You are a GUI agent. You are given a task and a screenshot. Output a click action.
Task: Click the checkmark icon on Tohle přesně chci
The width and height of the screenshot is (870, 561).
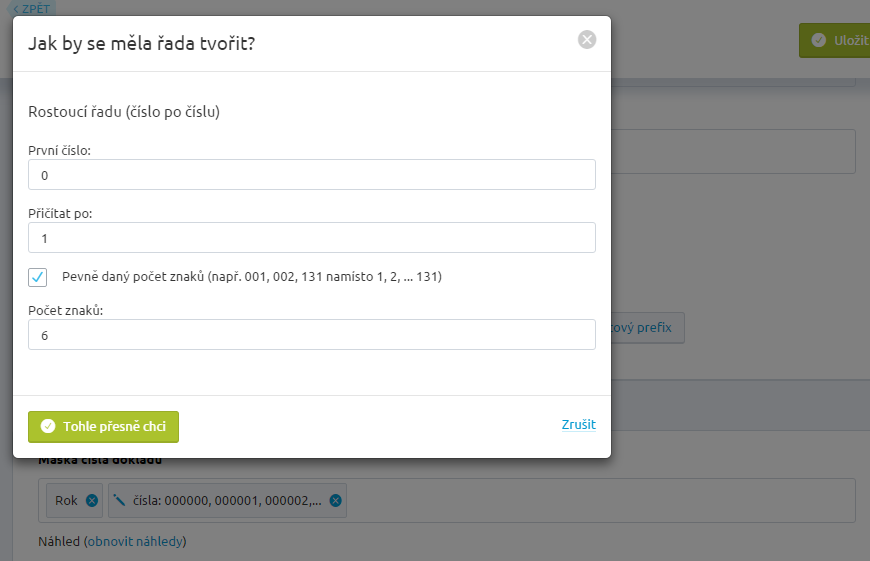point(48,426)
